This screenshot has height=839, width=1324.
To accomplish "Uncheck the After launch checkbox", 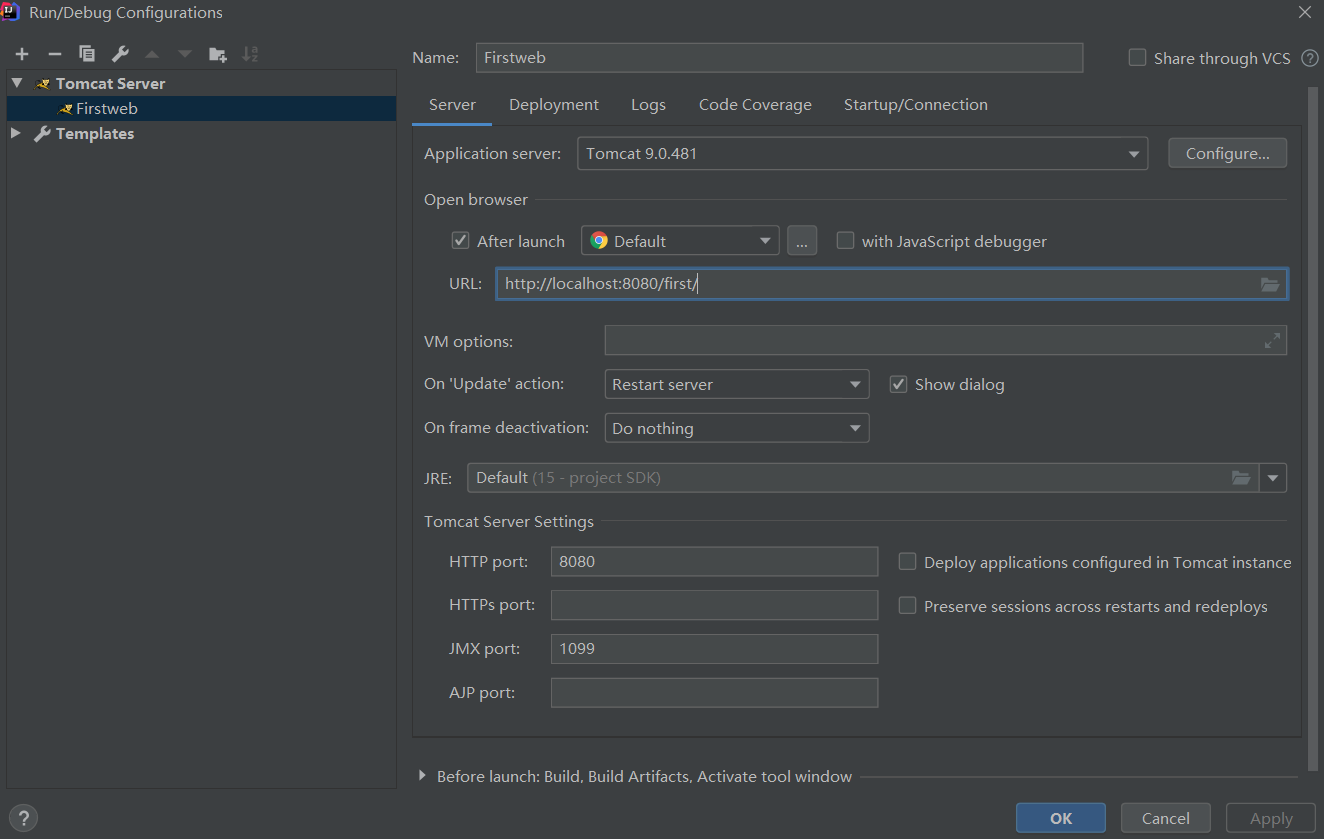I will (x=461, y=241).
